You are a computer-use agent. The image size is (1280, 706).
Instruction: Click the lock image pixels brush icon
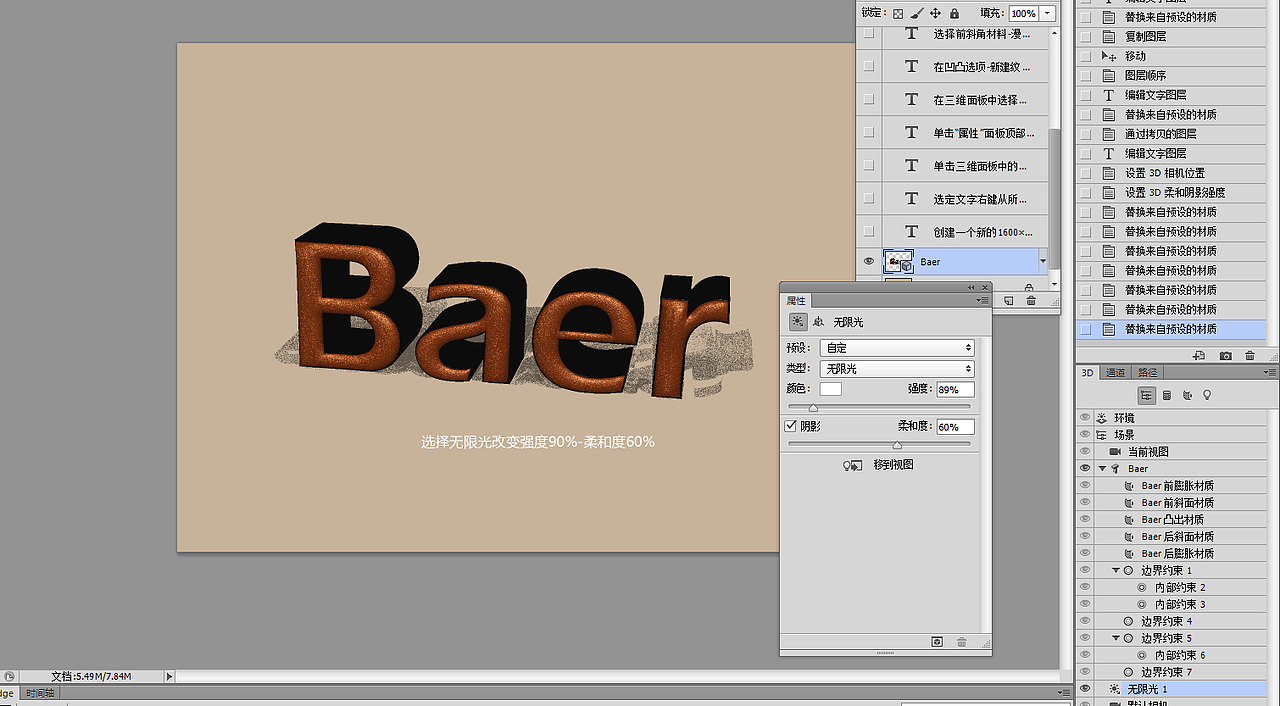tap(916, 13)
